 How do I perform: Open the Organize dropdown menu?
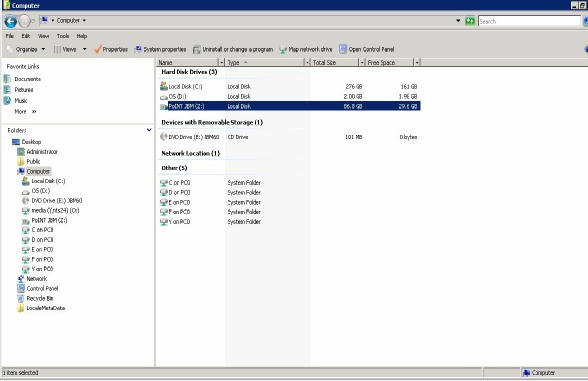[26, 49]
